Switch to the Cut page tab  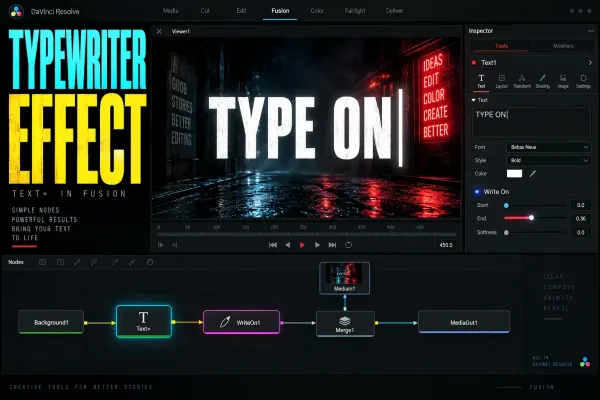point(205,11)
